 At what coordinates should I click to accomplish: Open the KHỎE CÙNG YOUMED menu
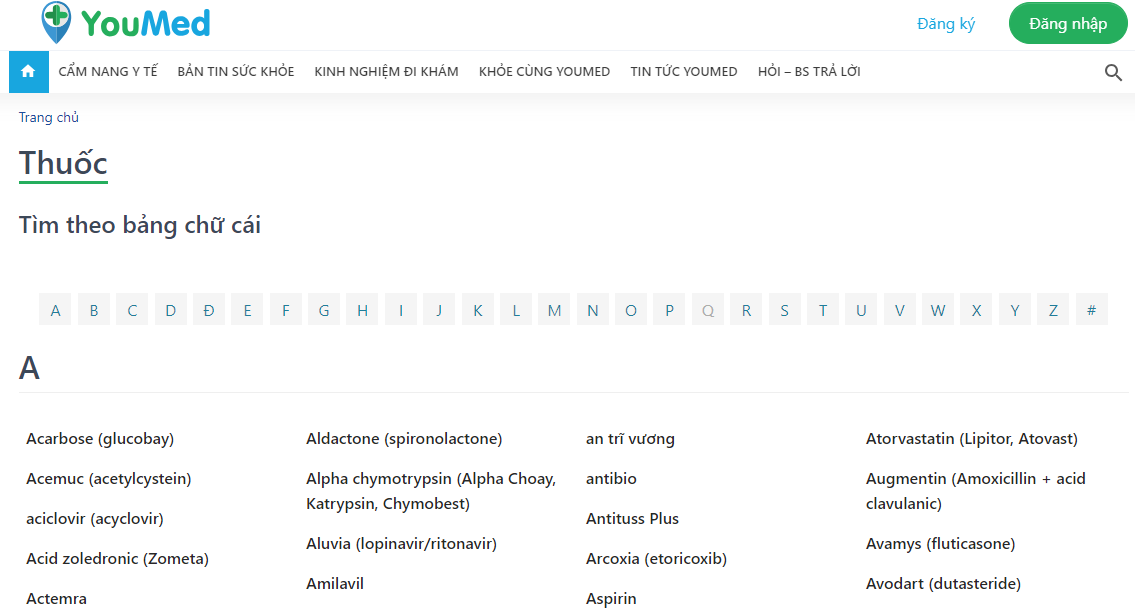pyautogui.click(x=544, y=72)
